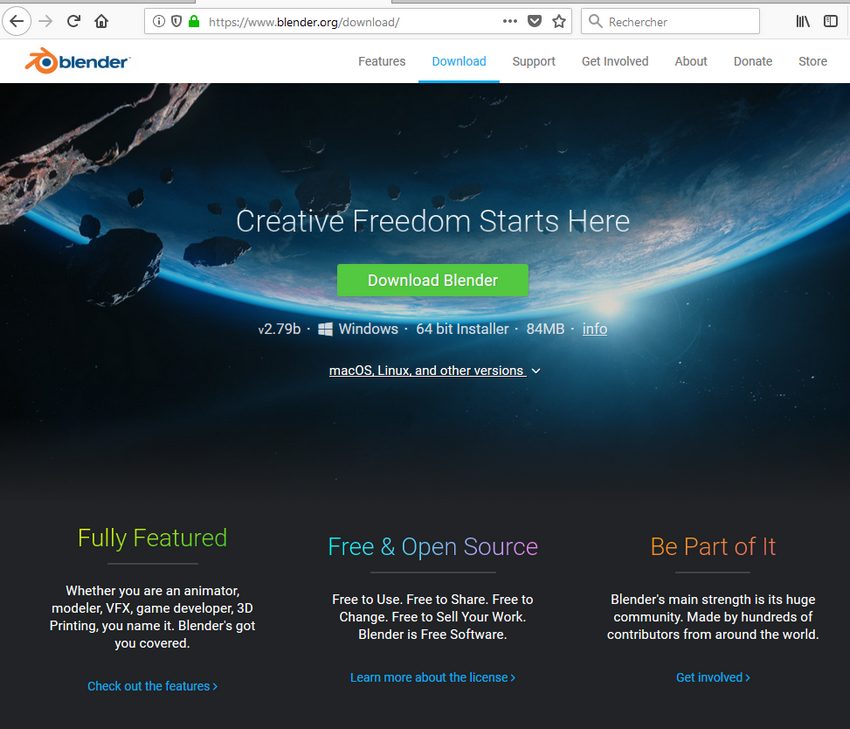Screen dimensions: 850x729
Task: Click inside the Rechercher search field
Action: click(671, 22)
